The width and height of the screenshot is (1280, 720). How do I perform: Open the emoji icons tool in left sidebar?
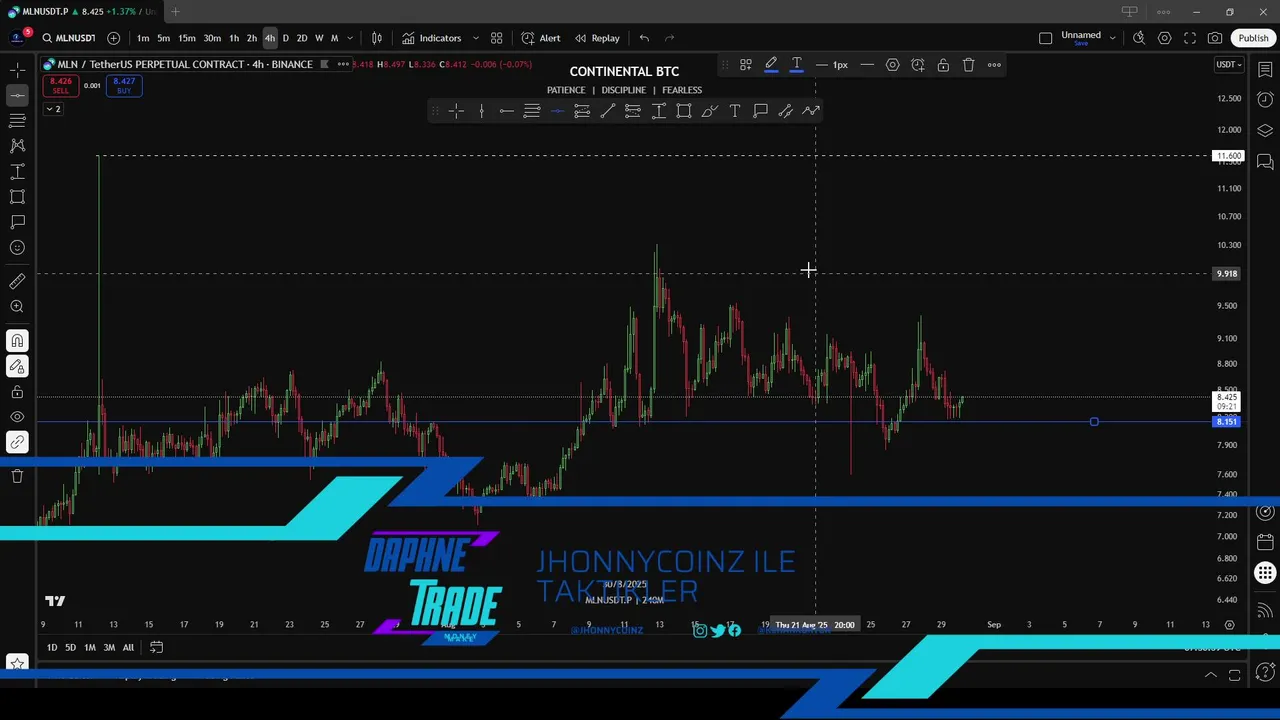pyautogui.click(x=17, y=248)
